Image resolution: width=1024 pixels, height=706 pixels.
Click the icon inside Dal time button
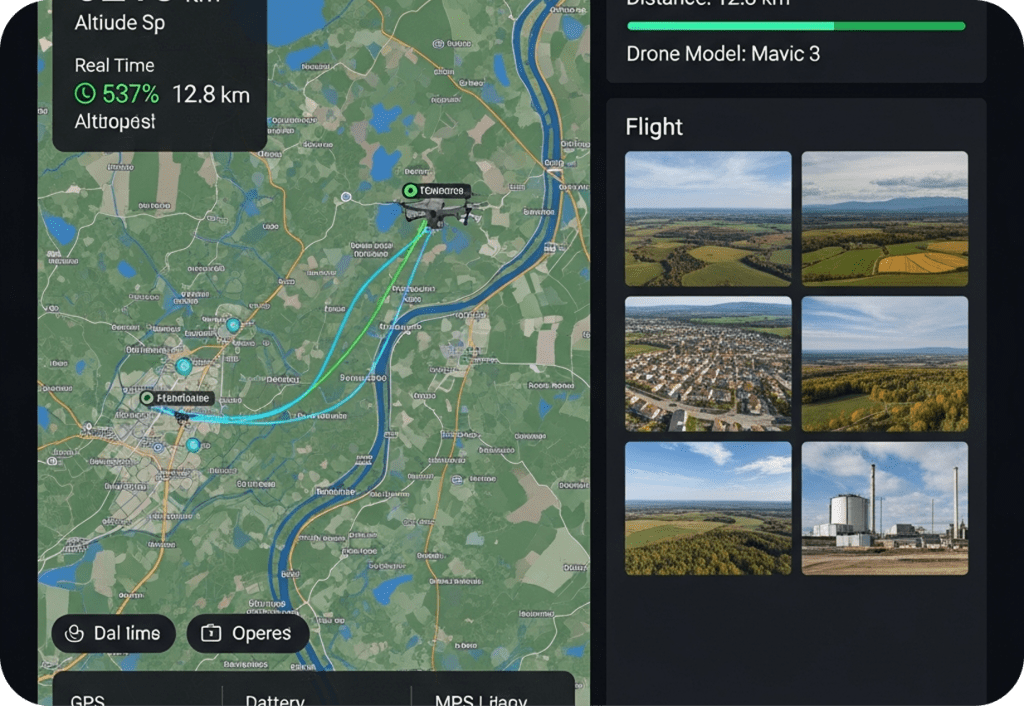tap(74, 633)
